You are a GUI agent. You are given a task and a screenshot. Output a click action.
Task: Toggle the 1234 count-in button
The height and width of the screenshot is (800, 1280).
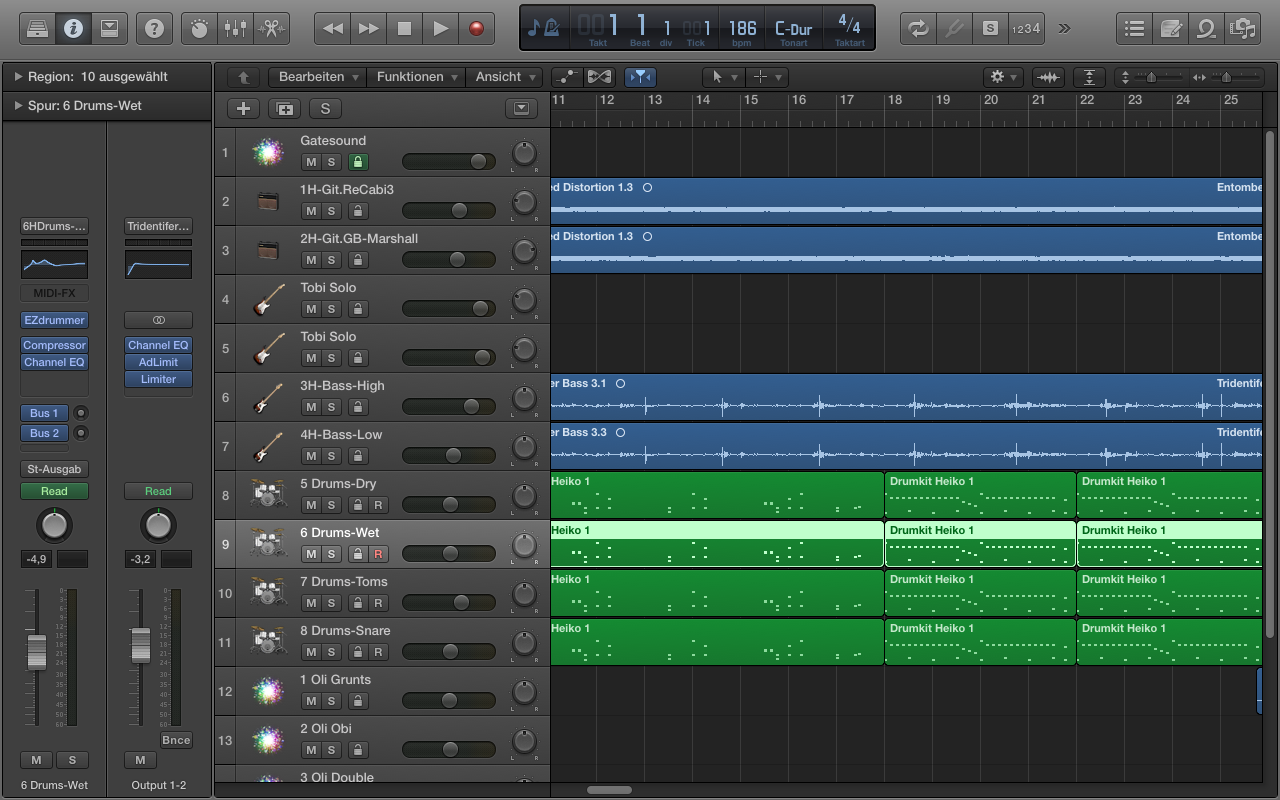tap(1026, 28)
